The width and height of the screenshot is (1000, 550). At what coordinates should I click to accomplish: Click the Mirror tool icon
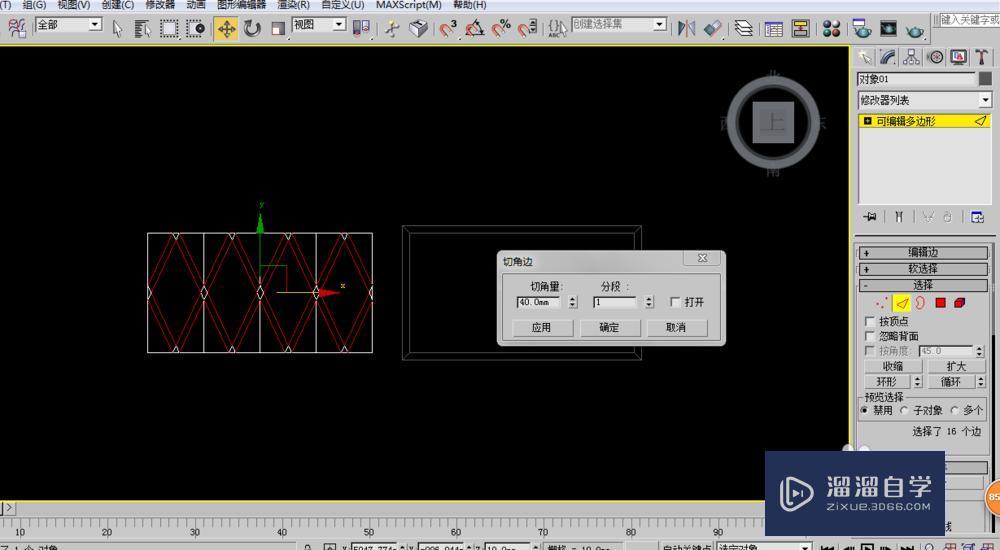click(686, 29)
